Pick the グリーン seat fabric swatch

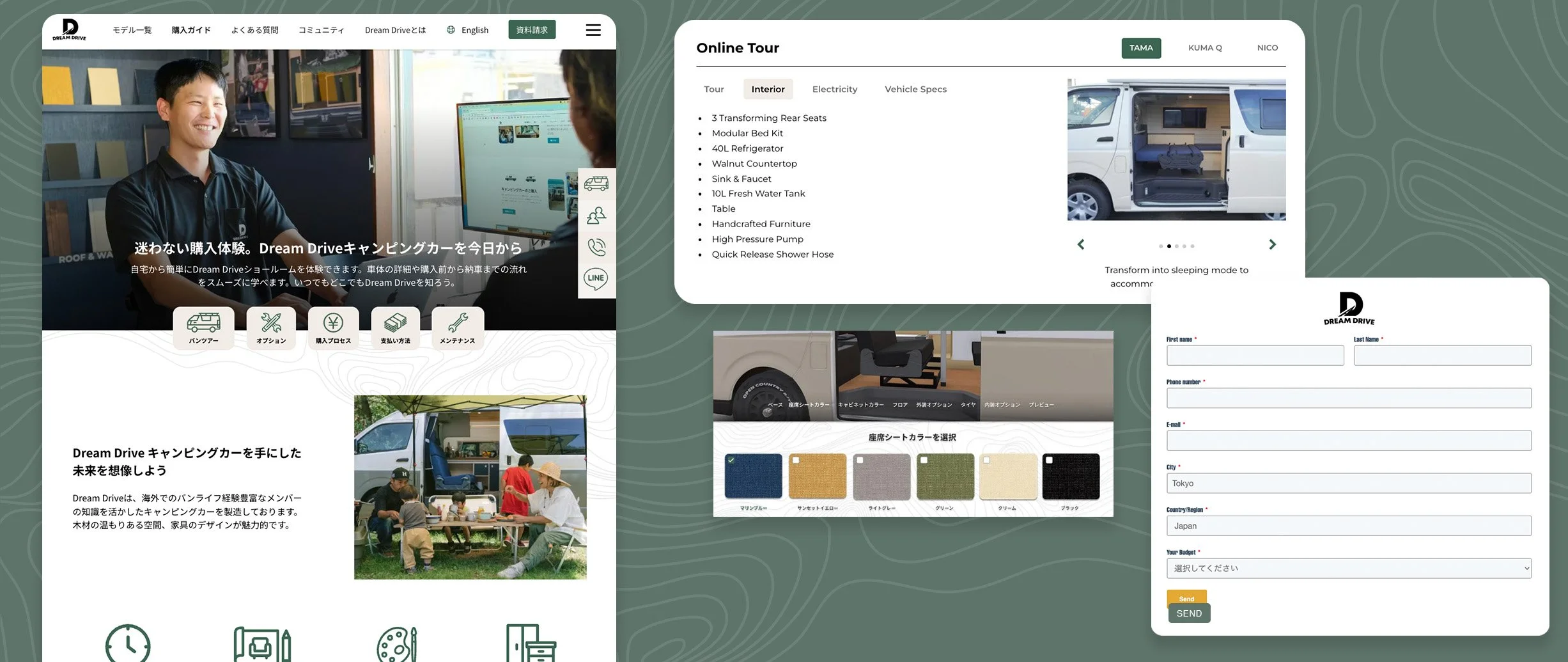click(x=945, y=477)
